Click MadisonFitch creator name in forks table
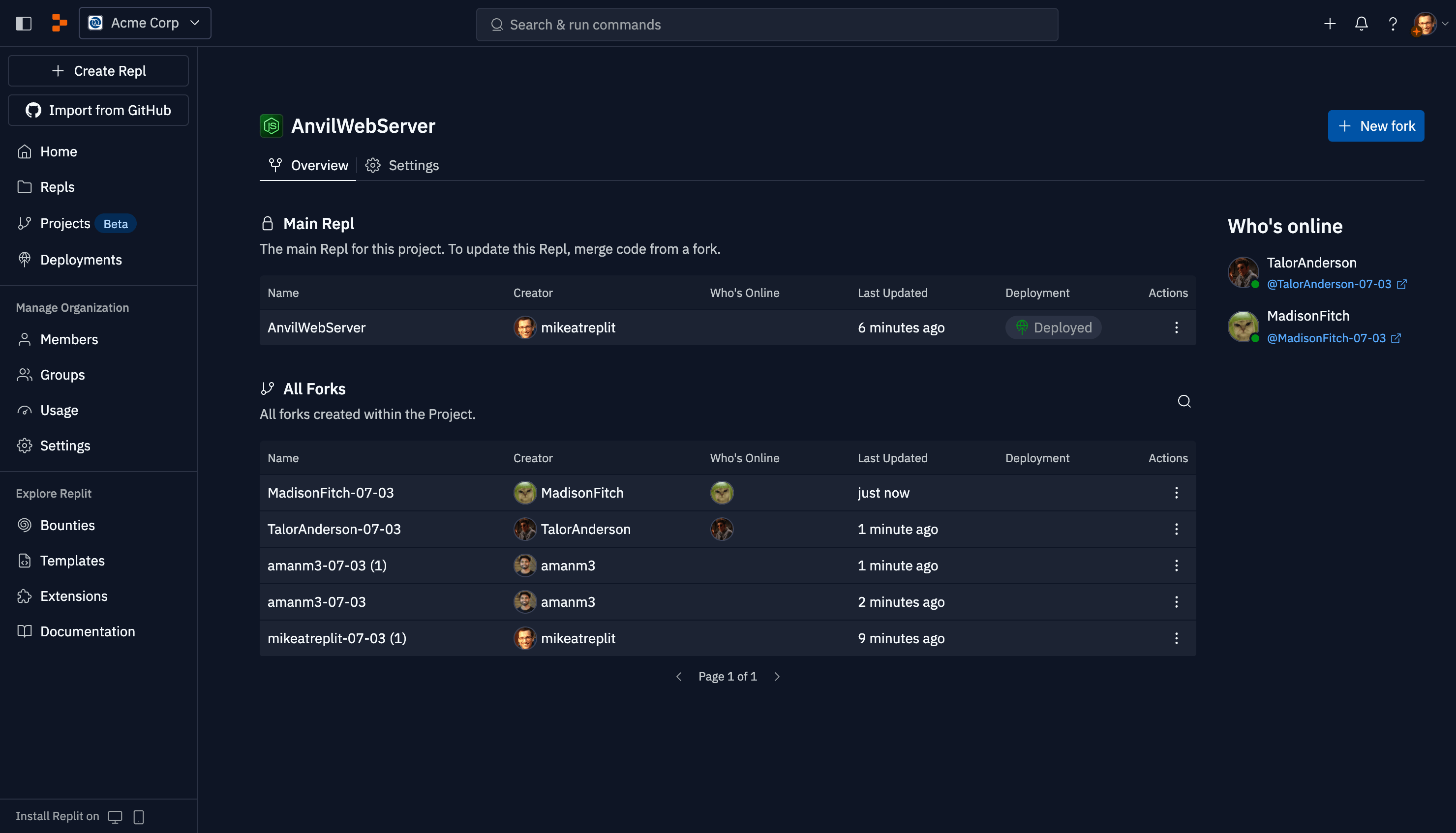This screenshot has width=1456, height=833. click(582, 493)
